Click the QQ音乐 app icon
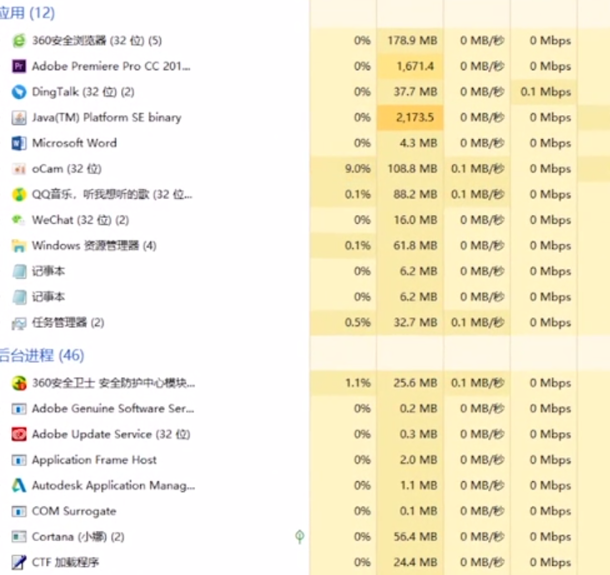Image resolution: width=610 pixels, height=575 pixels. 19,194
